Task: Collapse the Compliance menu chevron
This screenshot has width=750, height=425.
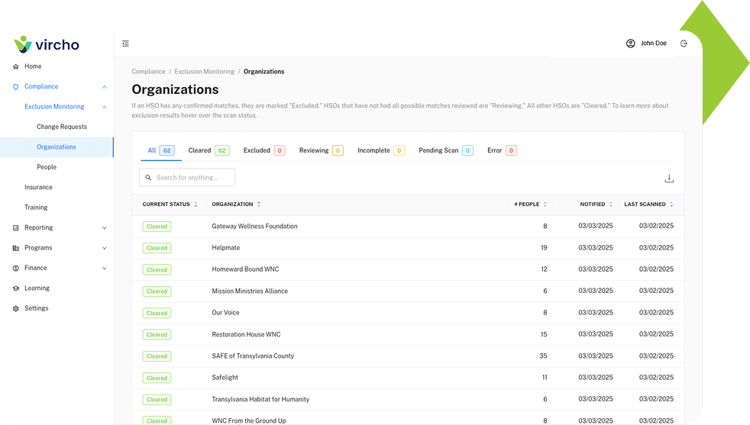Action: coord(104,87)
